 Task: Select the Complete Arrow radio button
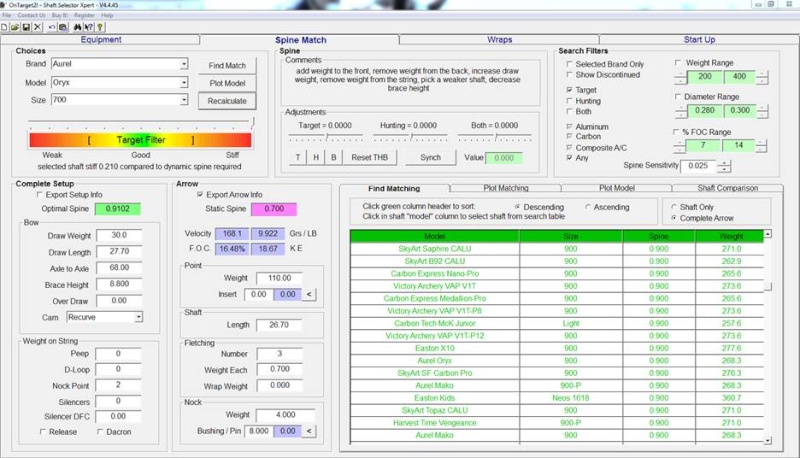[x=673, y=218]
